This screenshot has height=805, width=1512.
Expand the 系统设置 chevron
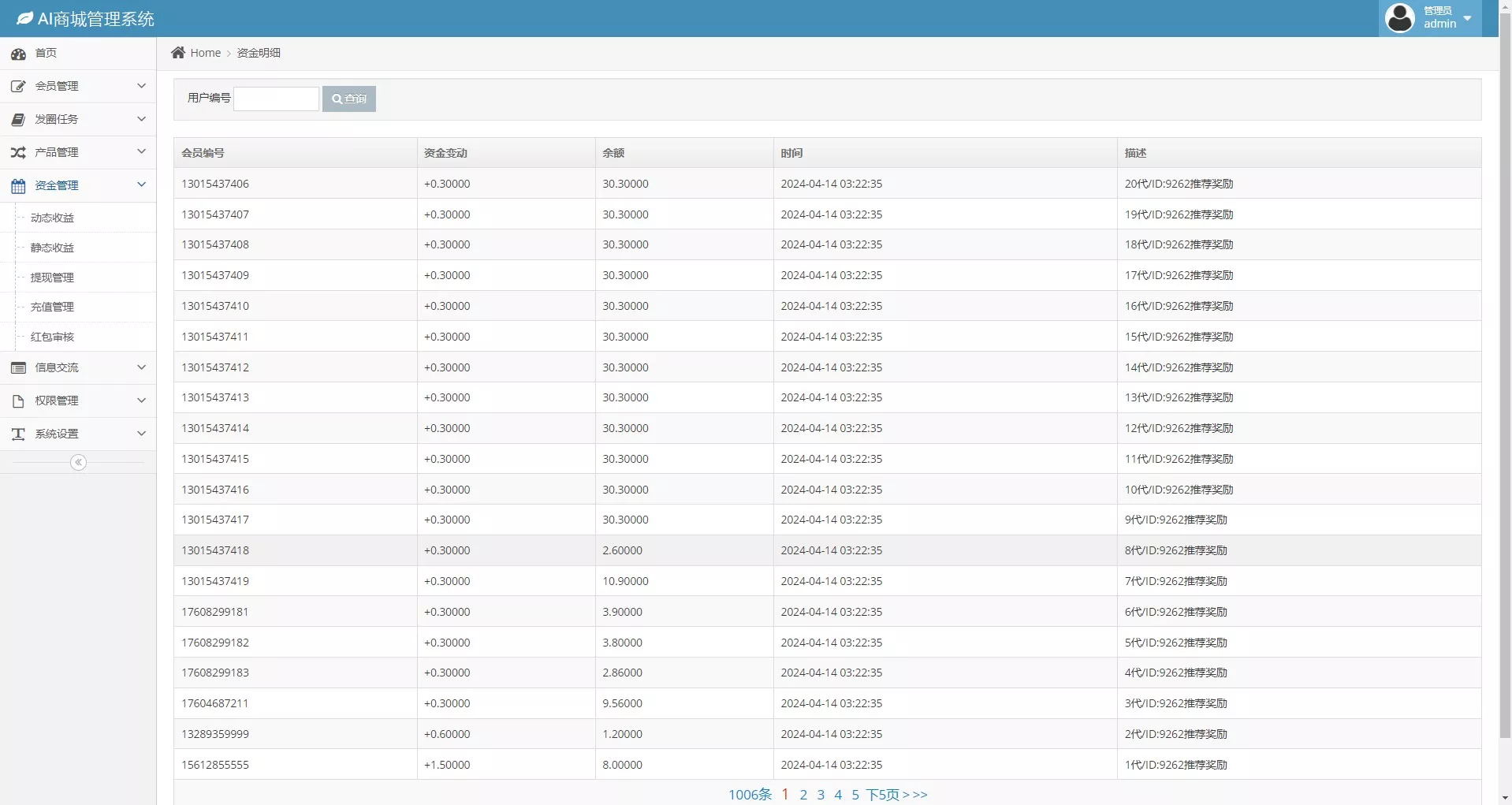tap(141, 434)
